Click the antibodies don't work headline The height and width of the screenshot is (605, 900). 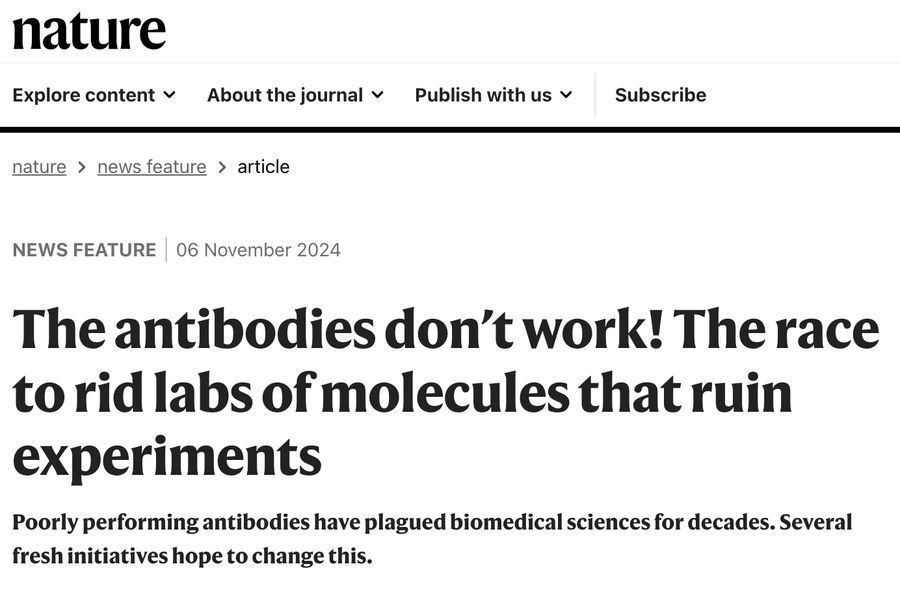click(x=445, y=392)
